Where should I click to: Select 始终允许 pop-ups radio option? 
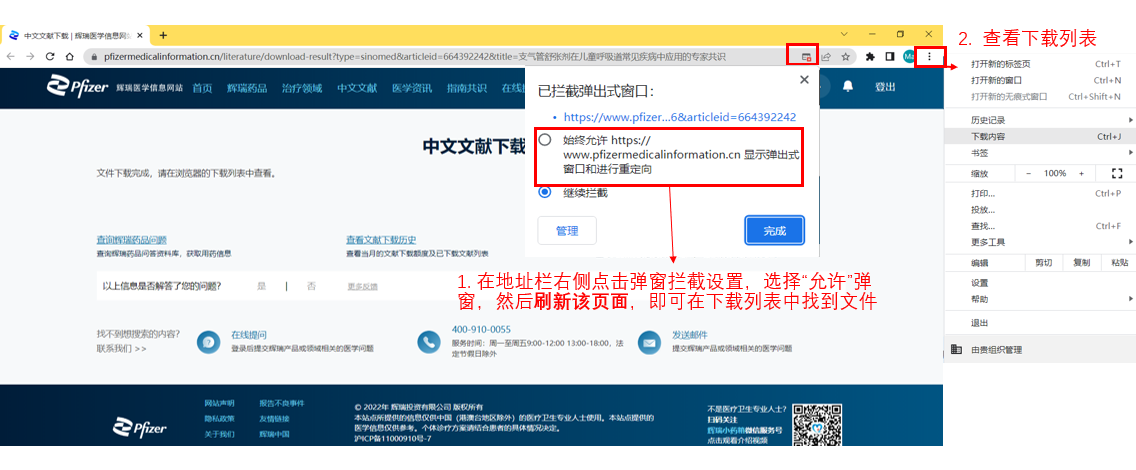coord(545,139)
